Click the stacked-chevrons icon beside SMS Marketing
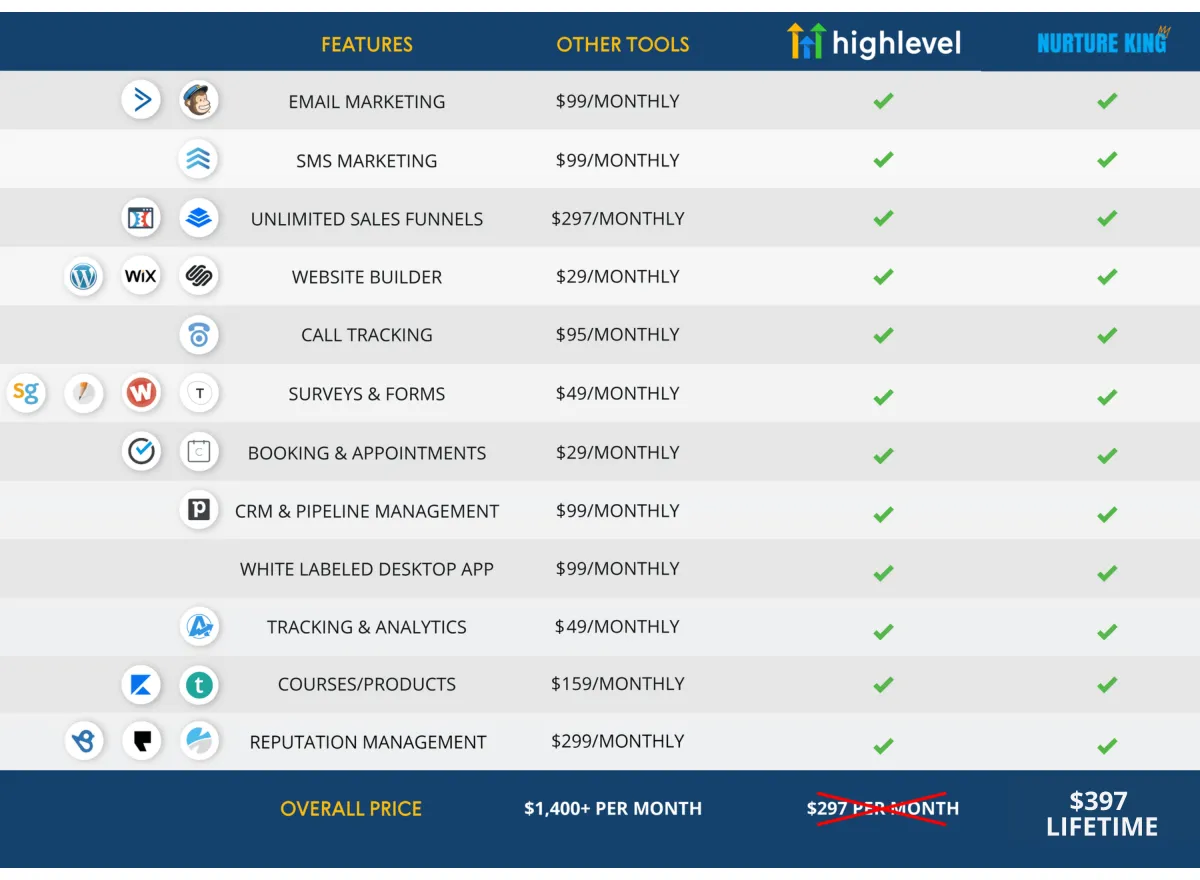The height and width of the screenshot is (880, 1200). coord(199,159)
